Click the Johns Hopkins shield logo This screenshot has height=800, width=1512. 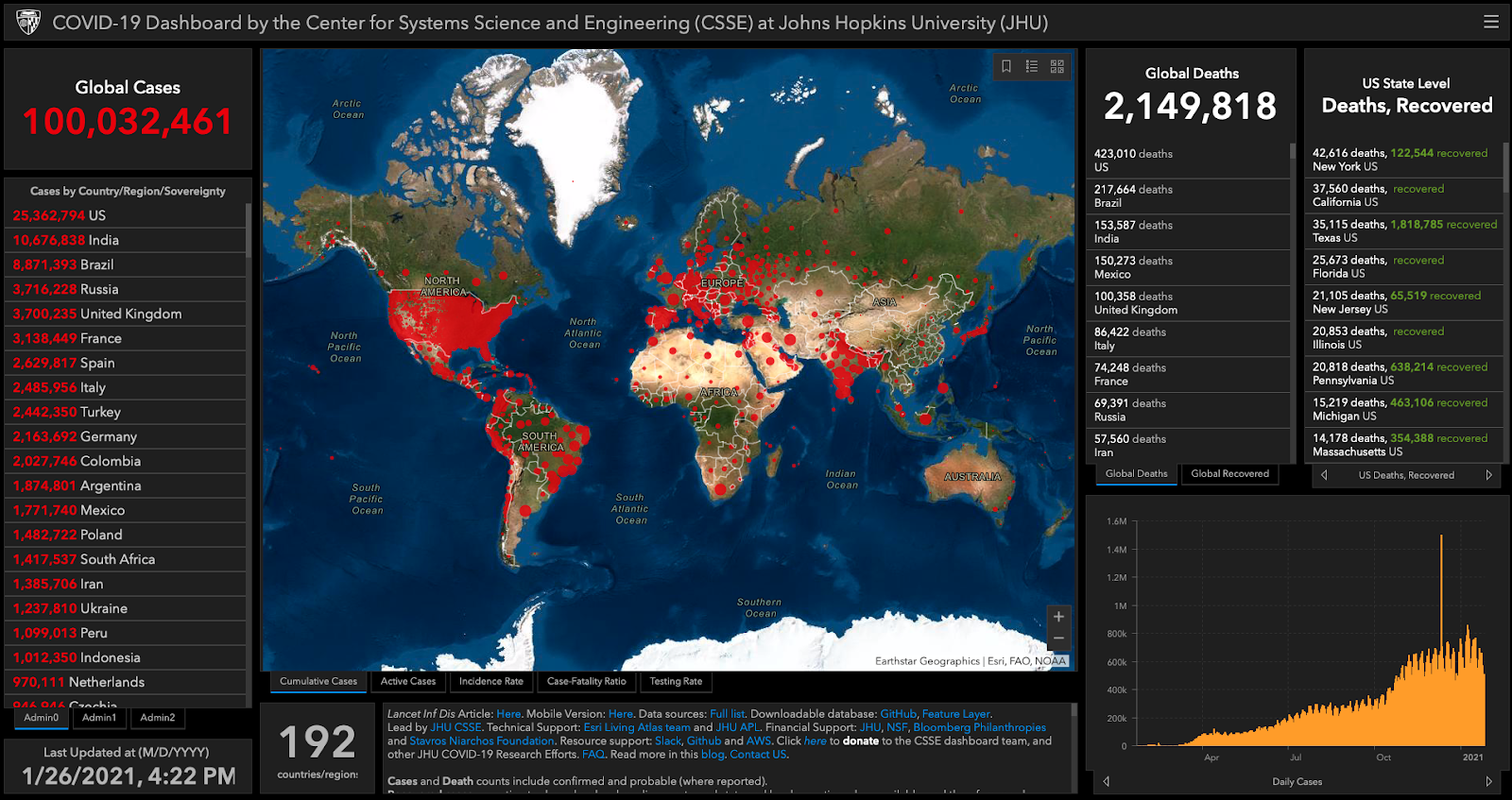(x=28, y=22)
